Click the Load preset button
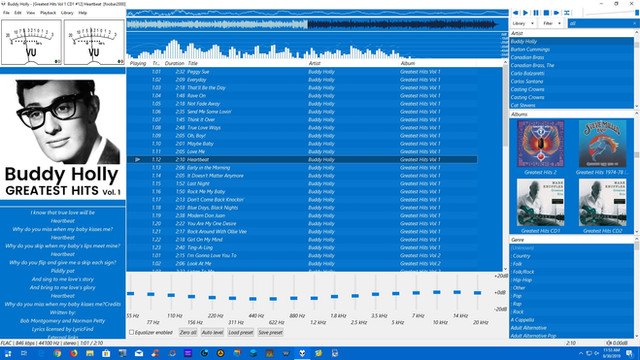 point(241,333)
